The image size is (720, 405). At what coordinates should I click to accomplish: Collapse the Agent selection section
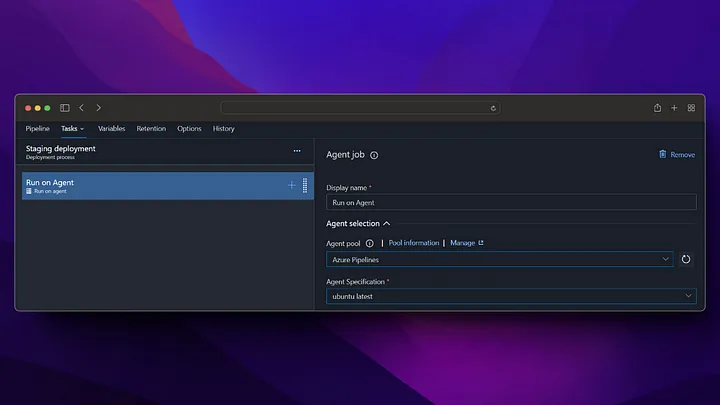358,224
